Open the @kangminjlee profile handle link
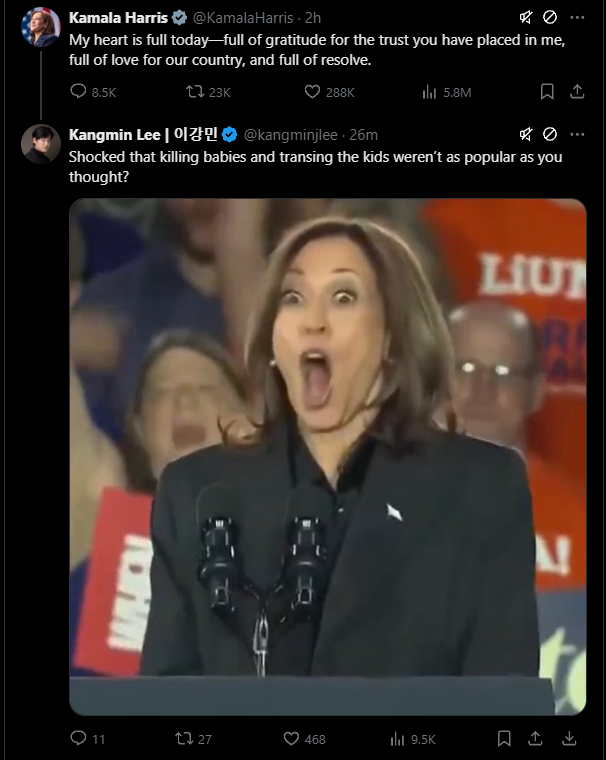 (289, 134)
